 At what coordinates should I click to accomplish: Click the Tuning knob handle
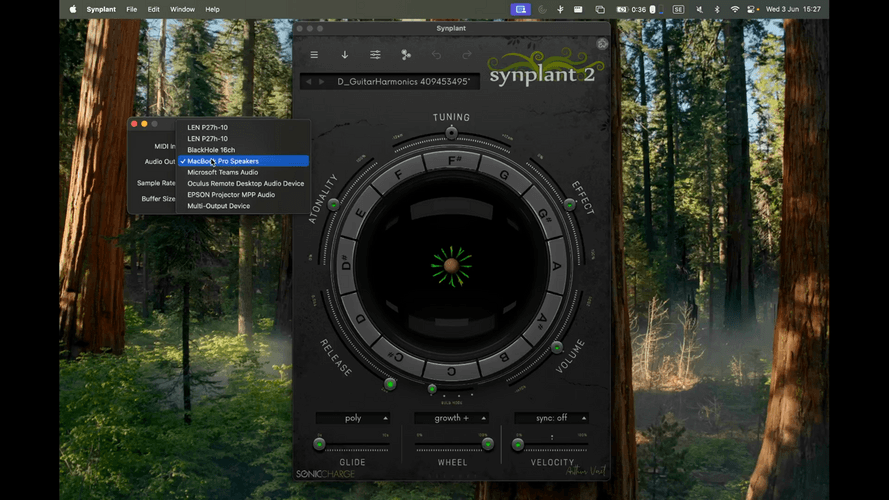pos(451,133)
